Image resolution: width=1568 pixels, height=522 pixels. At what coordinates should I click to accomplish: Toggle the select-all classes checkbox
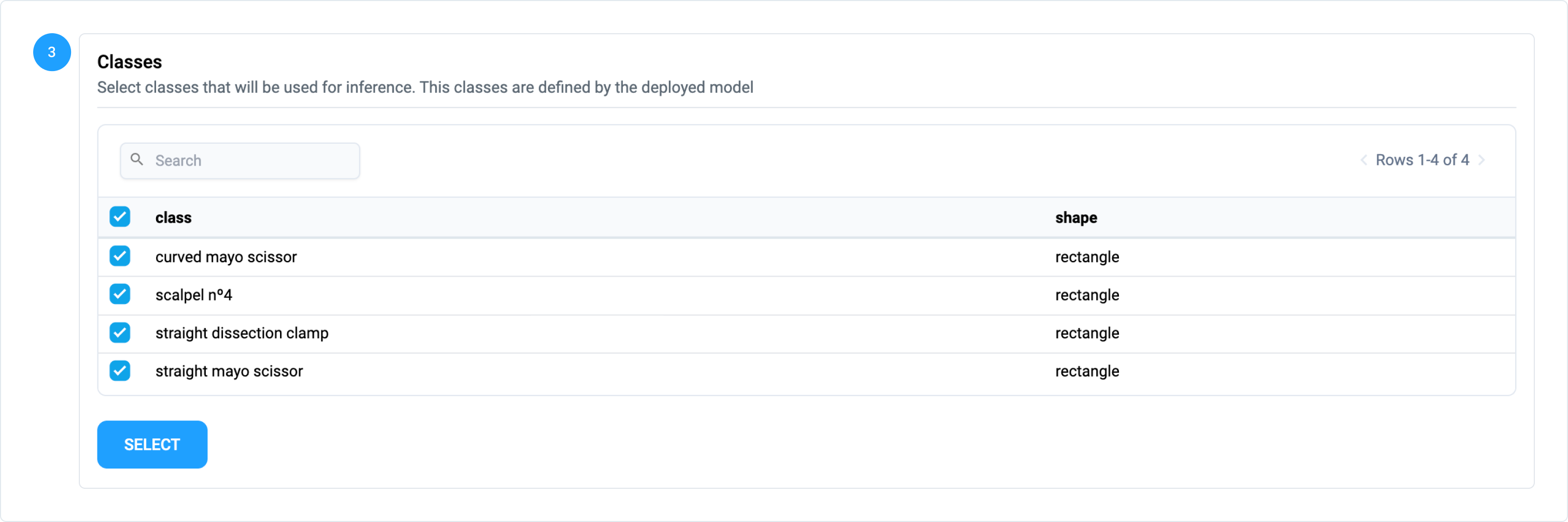coord(120,217)
